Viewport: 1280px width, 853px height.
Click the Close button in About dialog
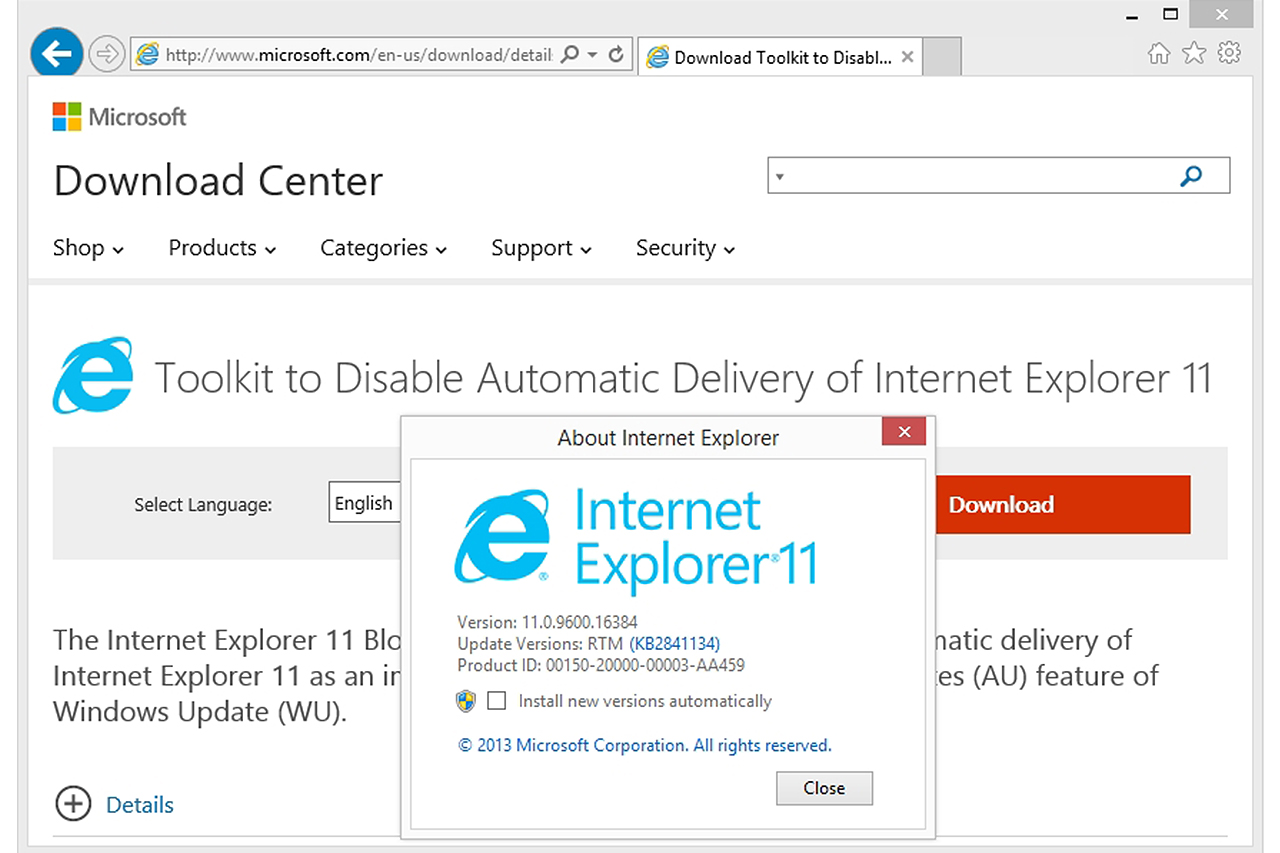tap(824, 788)
